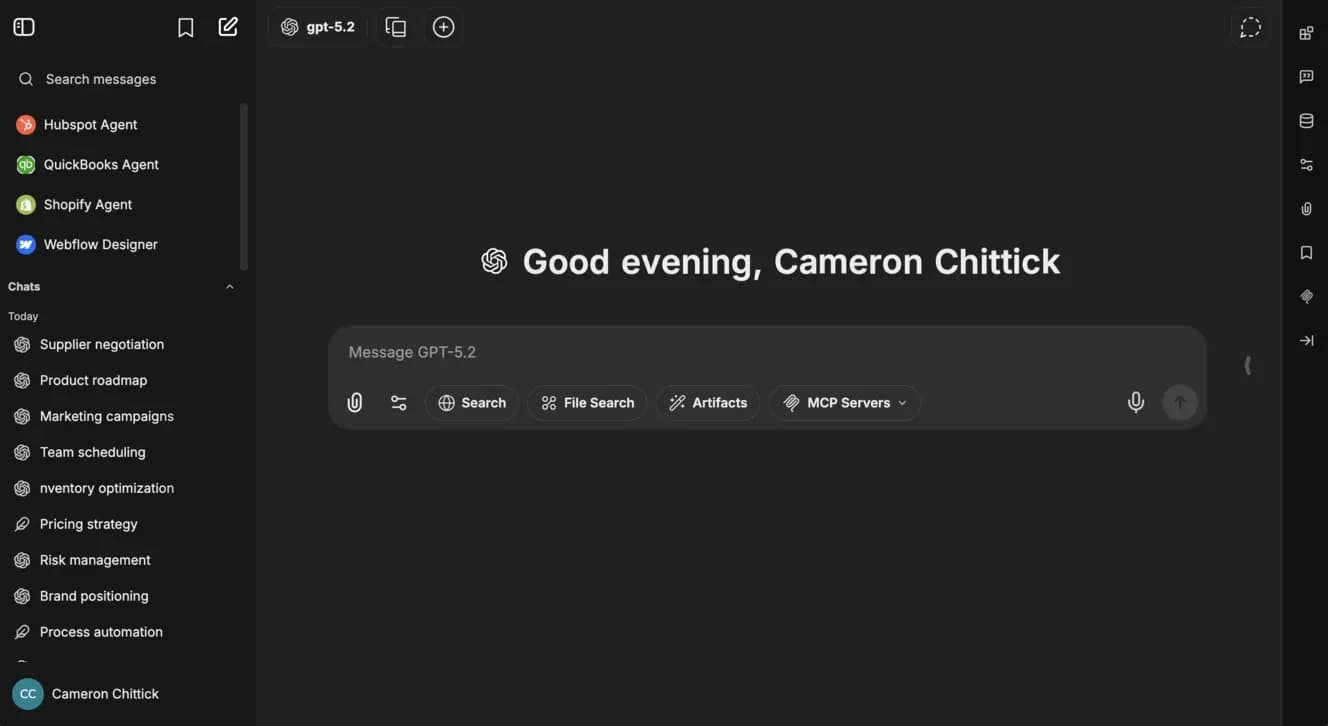Screen dimensions: 1328x726
Task: Toggle Artifacts mode on
Action: [x=708, y=401]
